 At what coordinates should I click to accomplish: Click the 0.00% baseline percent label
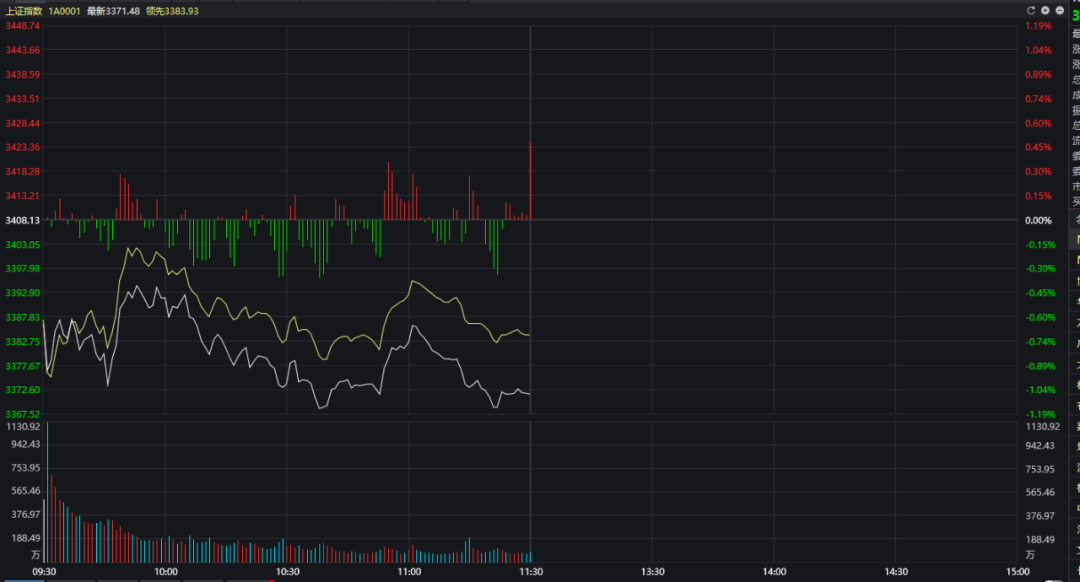(x=1038, y=220)
